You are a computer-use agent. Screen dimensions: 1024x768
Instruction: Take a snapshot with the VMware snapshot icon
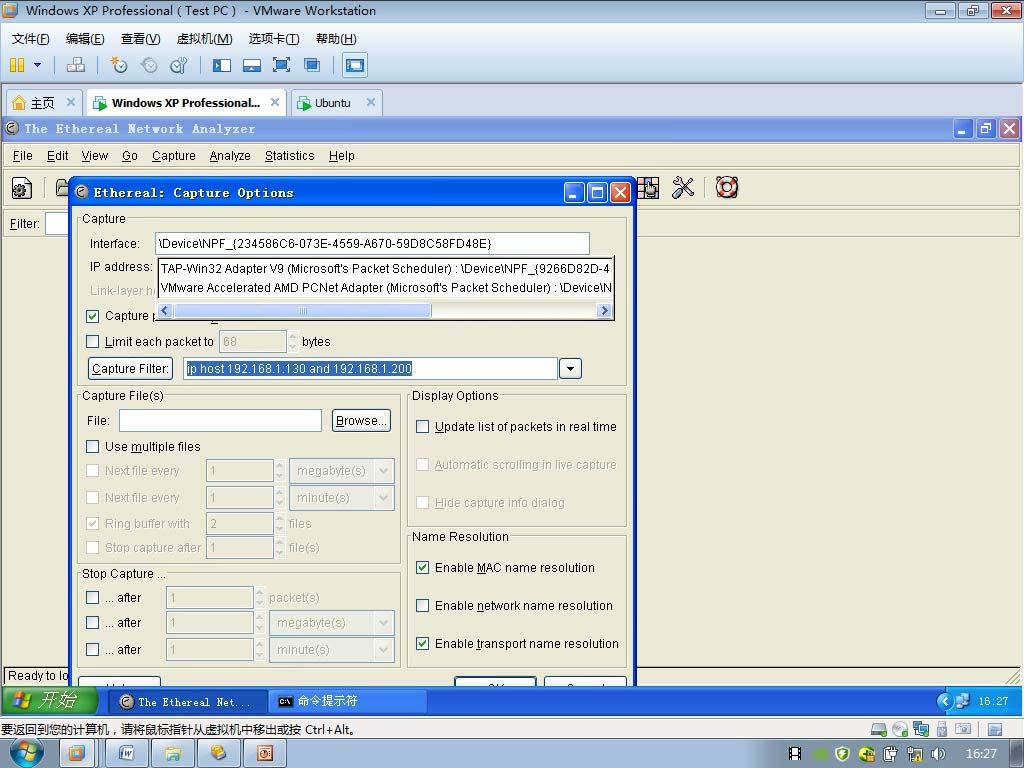pyautogui.click(x=118, y=65)
